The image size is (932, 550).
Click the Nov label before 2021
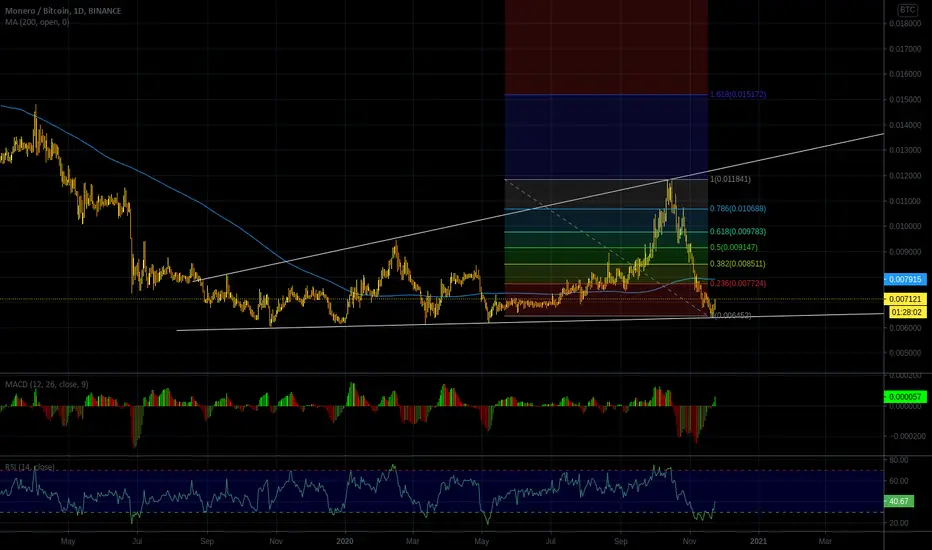689,541
